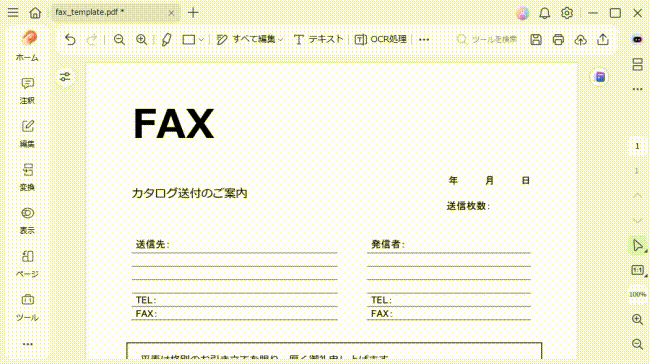Print the document

click(558, 39)
